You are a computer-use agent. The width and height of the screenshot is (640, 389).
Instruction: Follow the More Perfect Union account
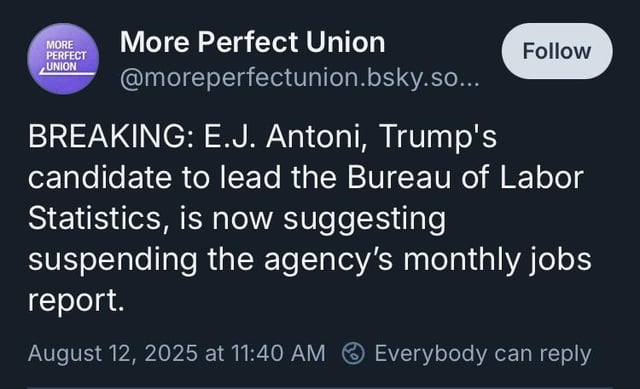tap(557, 51)
